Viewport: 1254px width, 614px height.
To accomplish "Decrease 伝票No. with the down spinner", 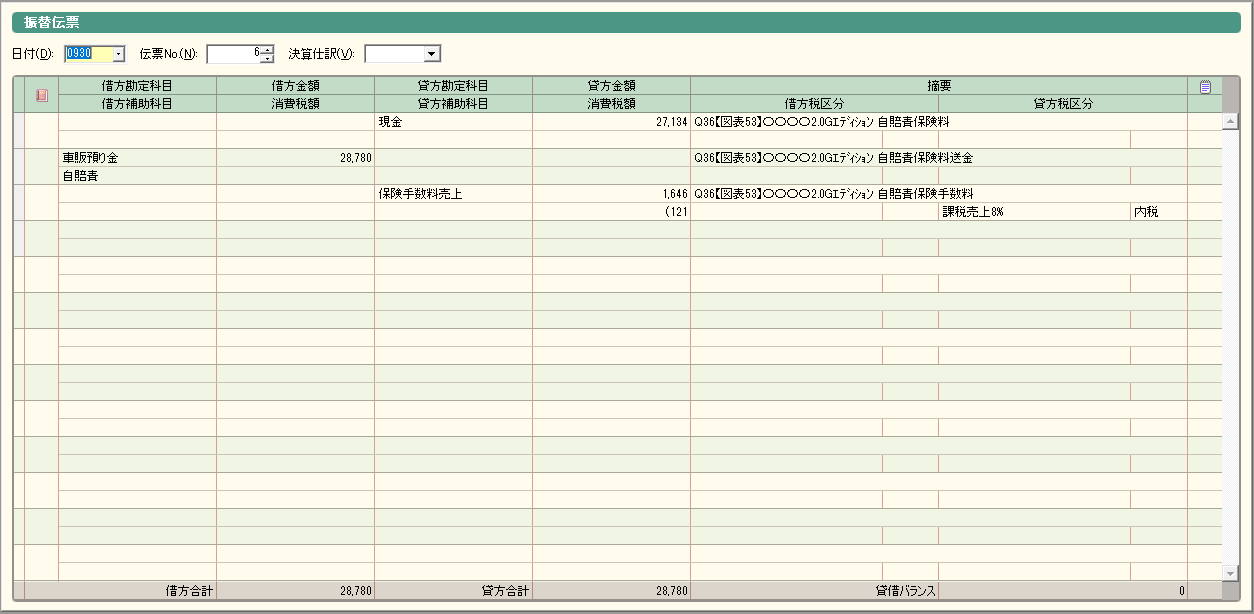I will 267,58.
